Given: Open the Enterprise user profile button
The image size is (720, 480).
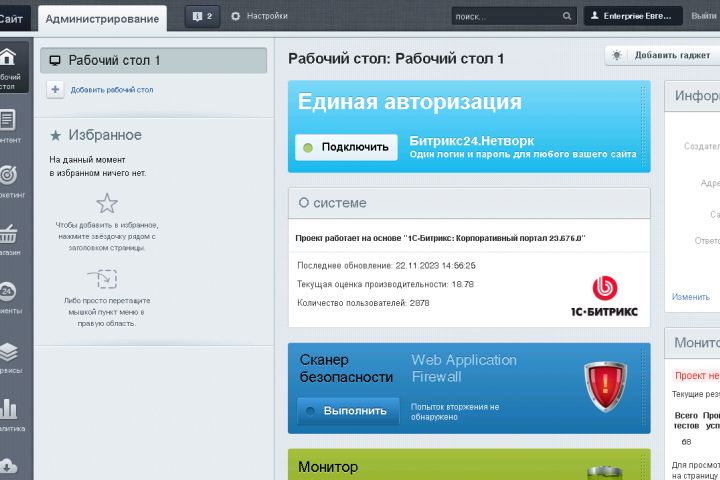Looking at the screenshot, I should [633, 16].
